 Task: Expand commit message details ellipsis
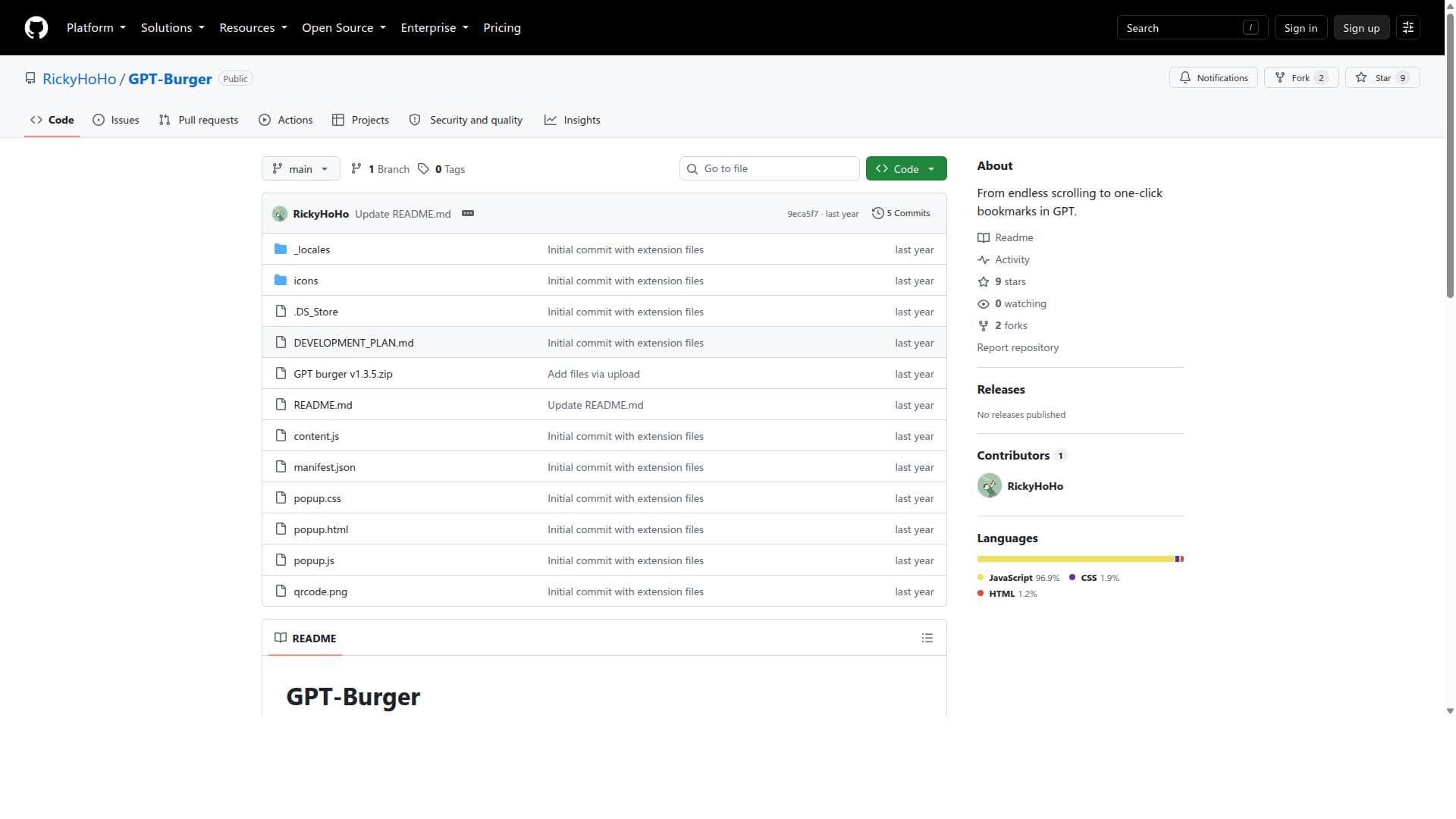[468, 214]
